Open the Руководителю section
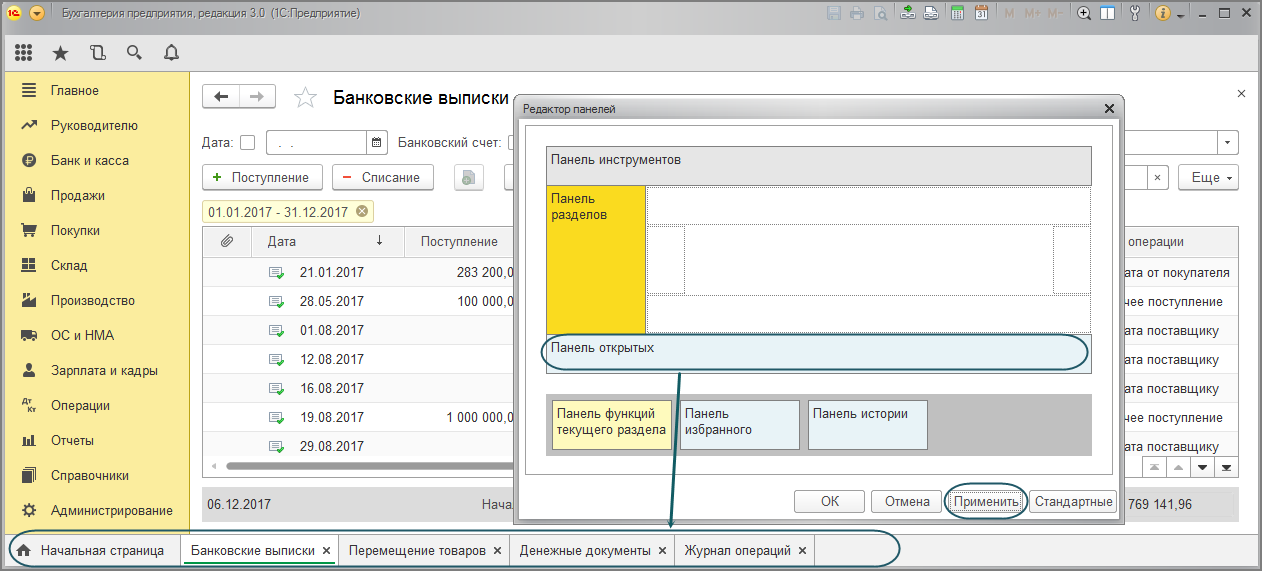Viewport: 1262px width, 571px height. tap(94, 125)
